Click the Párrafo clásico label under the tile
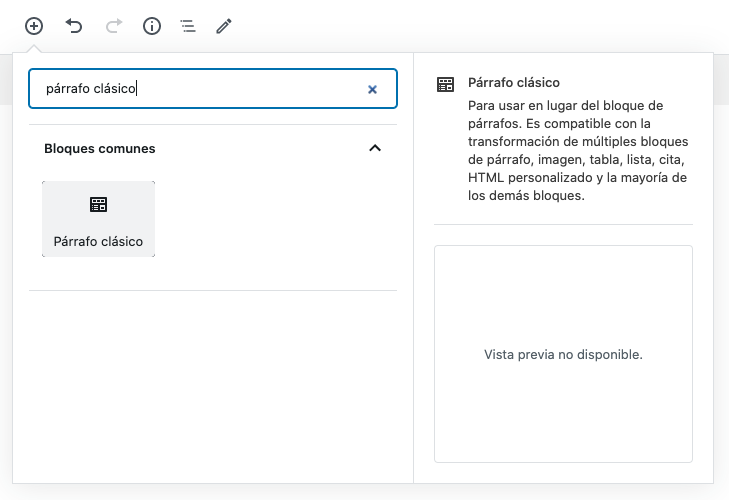 pos(98,241)
